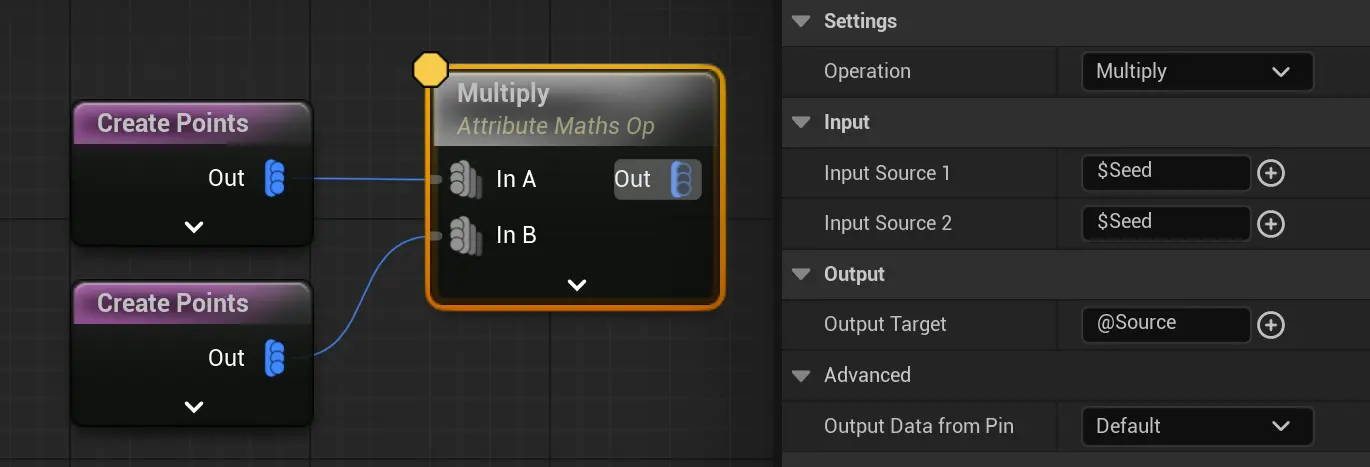Expand the top Create Points node chevron
1370x467 pixels.
pos(194,227)
